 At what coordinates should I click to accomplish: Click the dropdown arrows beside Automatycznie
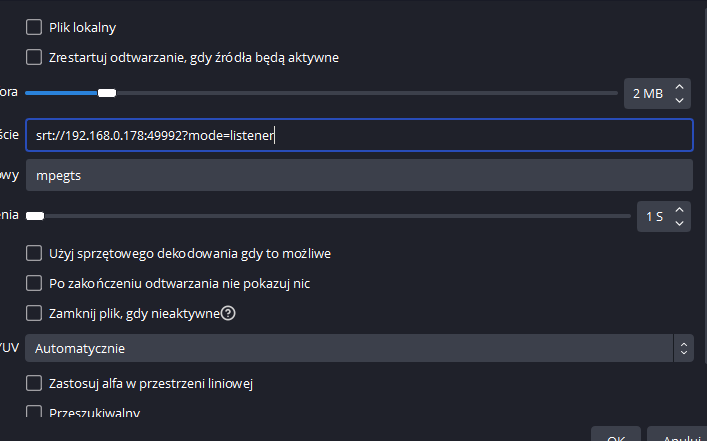[x=684, y=348]
